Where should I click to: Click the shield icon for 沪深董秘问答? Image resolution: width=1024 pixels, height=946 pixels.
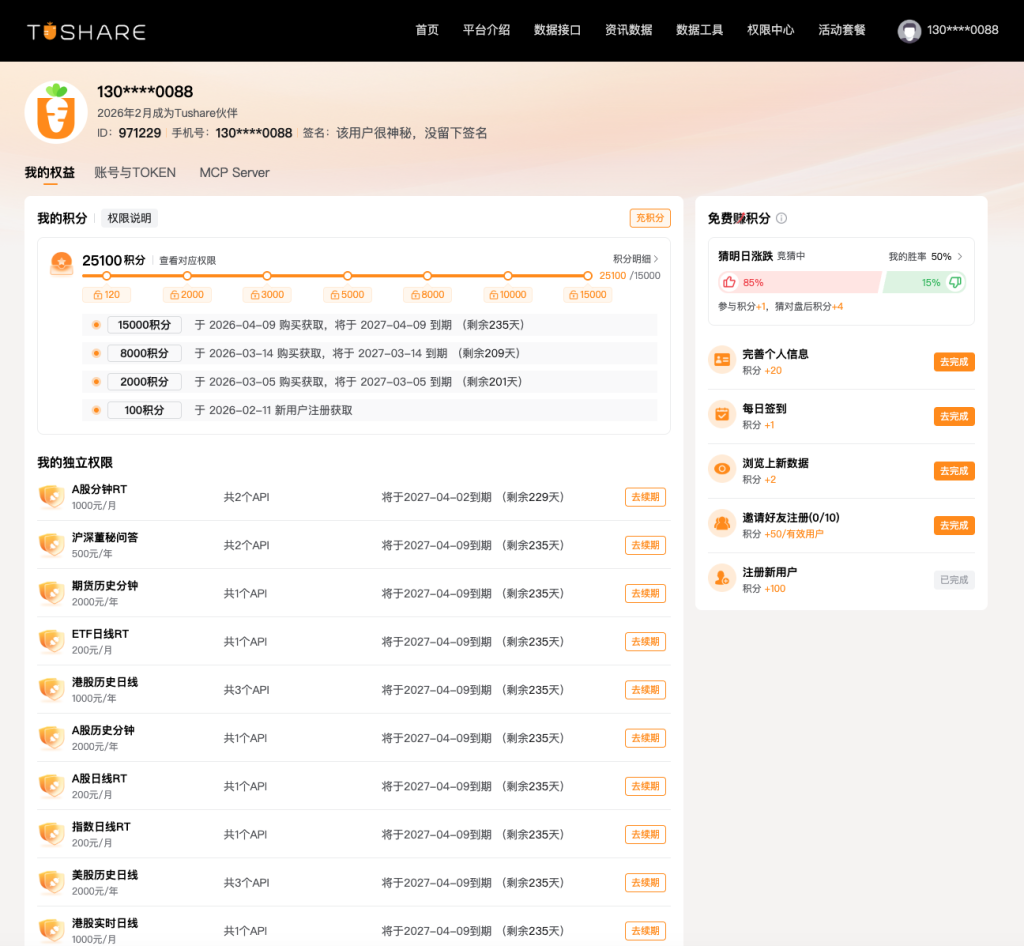[x=52, y=545]
